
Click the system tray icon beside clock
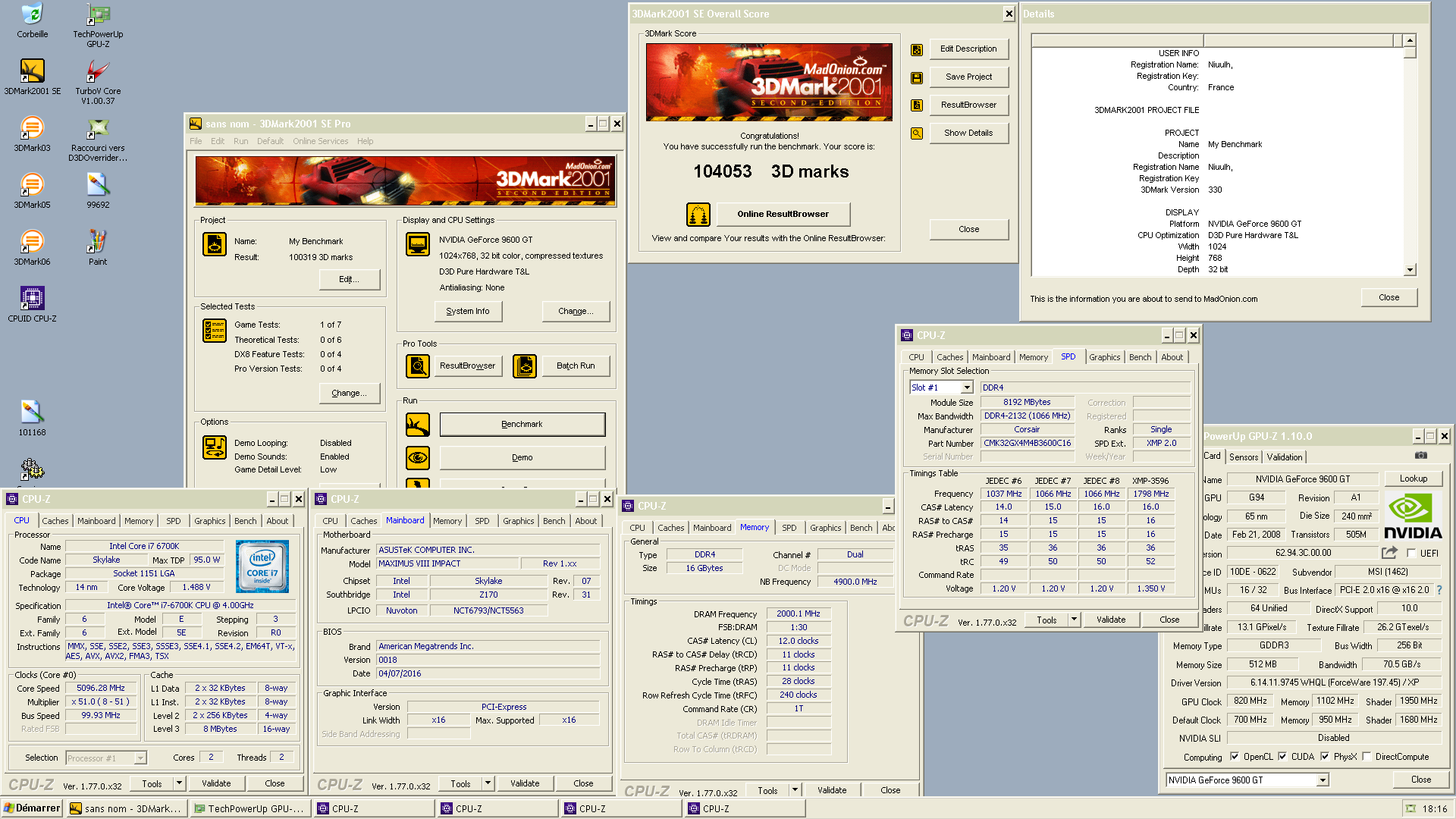click(x=1410, y=809)
